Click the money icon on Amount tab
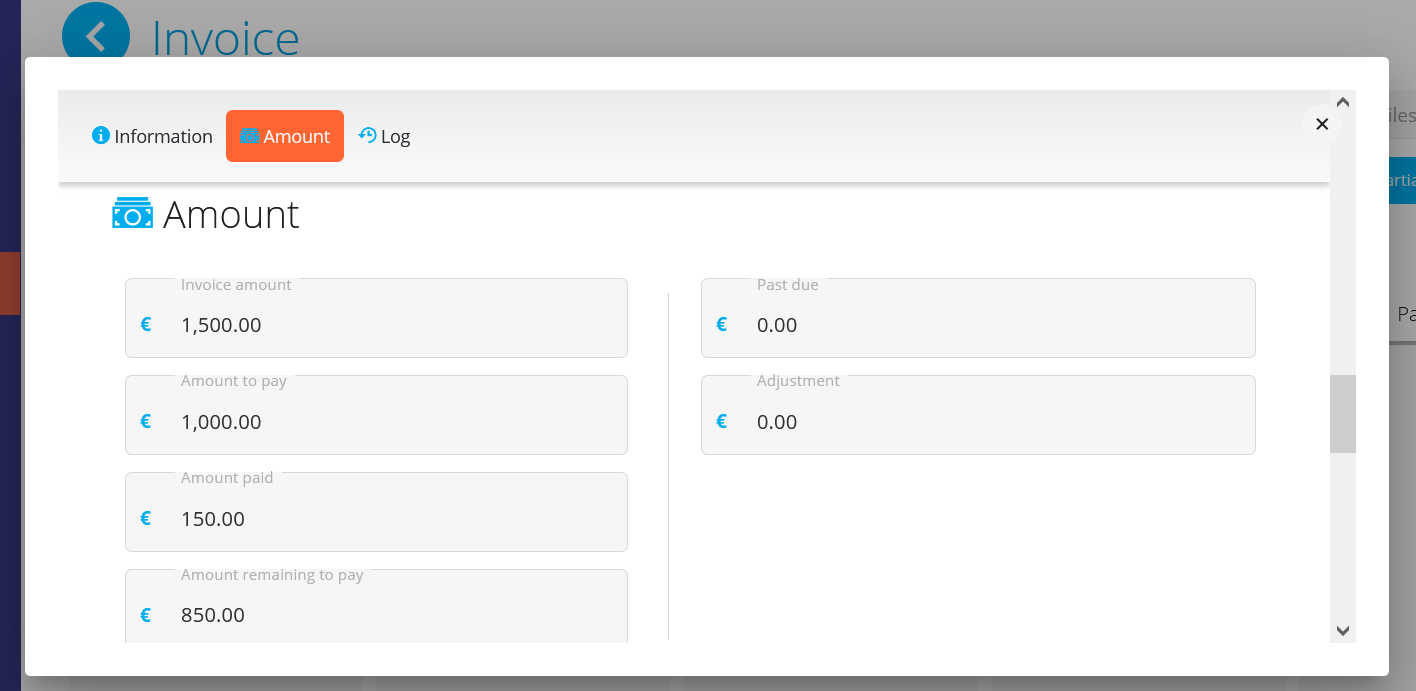 pos(249,136)
